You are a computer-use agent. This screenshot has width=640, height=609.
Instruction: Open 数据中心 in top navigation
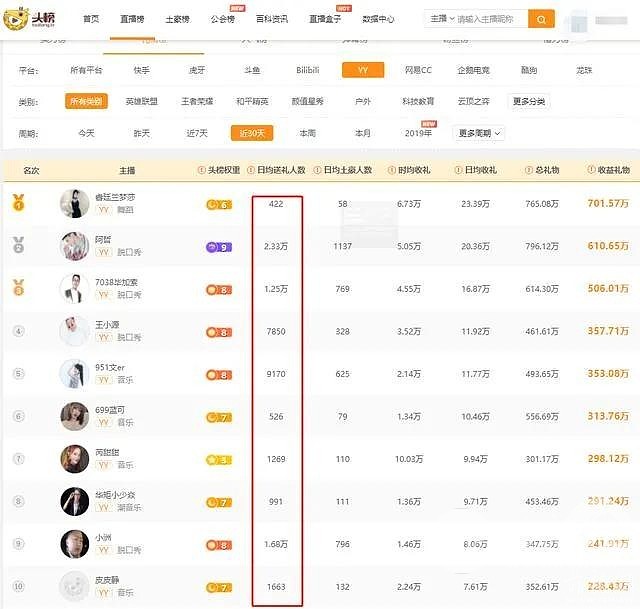click(378, 19)
